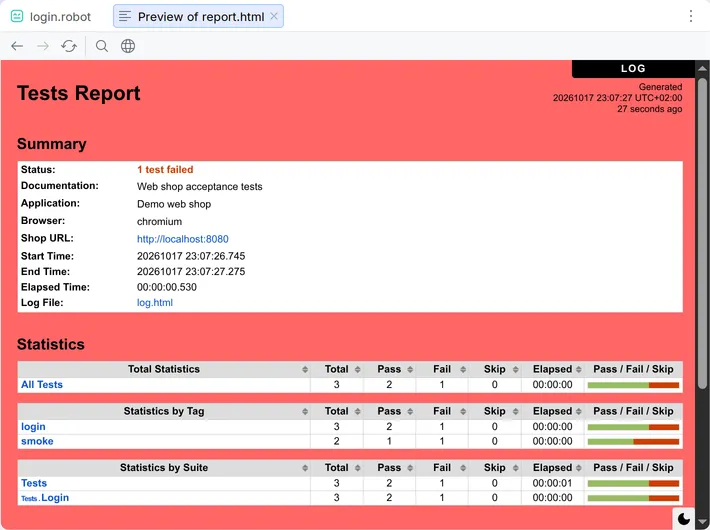Image resolution: width=710 pixels, height=530 pixels.
Task: Click the scrollbar up arrow
Action: [702, 68]
